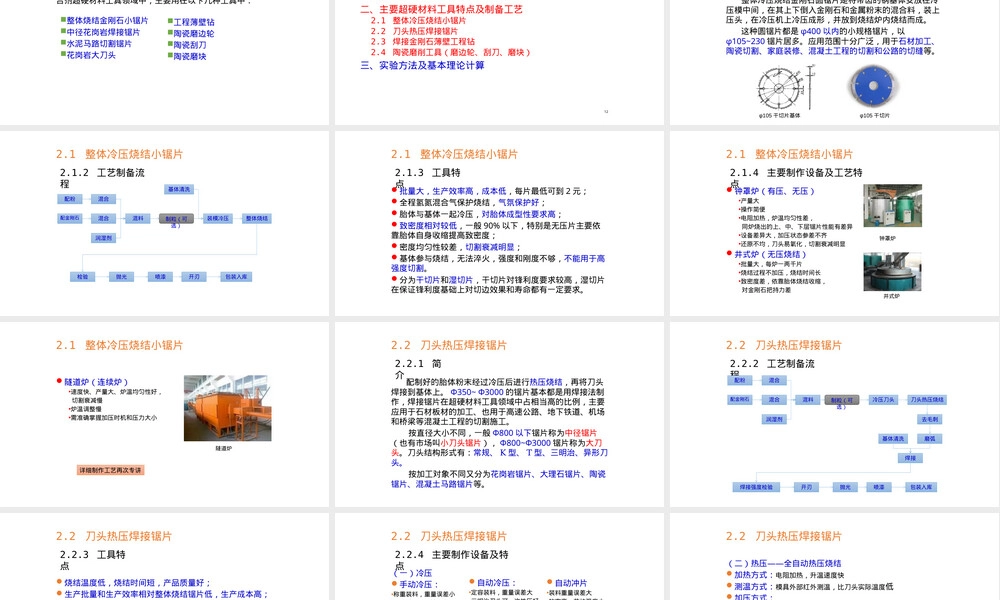Click the list item 陶瓷磨块
1000x600 pixels.
click(188, 56)
